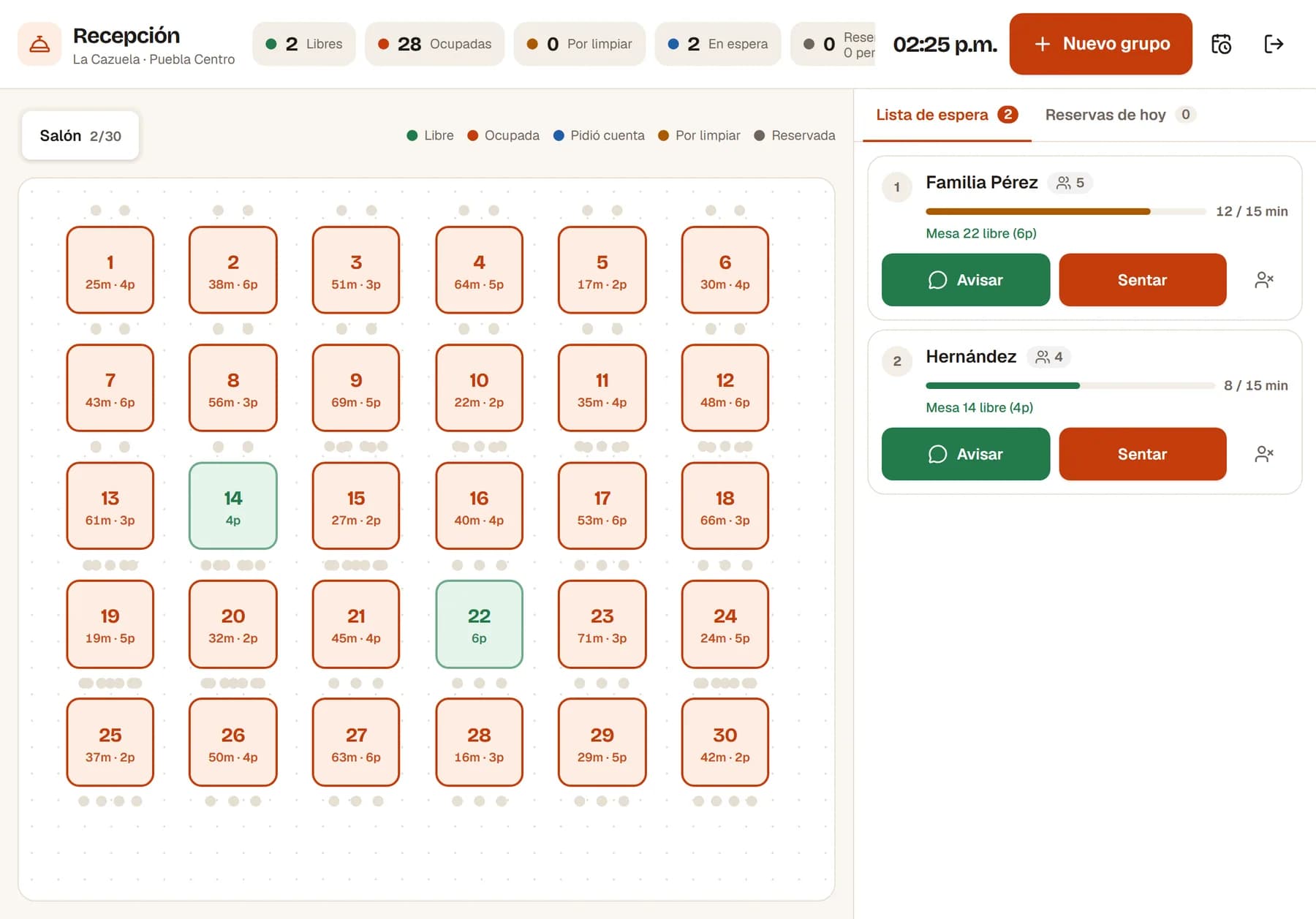Click Nuevo grupo button

click(1100, 44)
